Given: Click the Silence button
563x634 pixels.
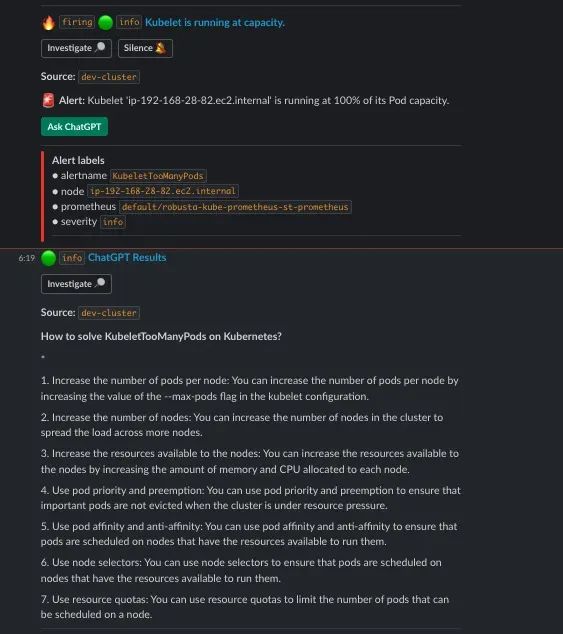Looking at the screenshot, I should click(145, 48).
